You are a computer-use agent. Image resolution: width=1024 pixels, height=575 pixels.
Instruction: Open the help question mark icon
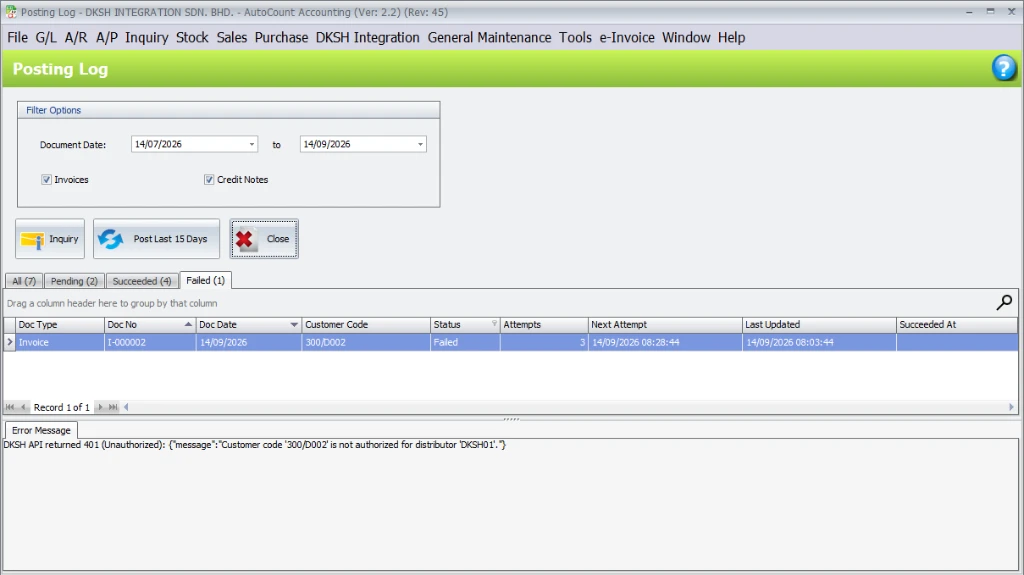[1004, 68]
